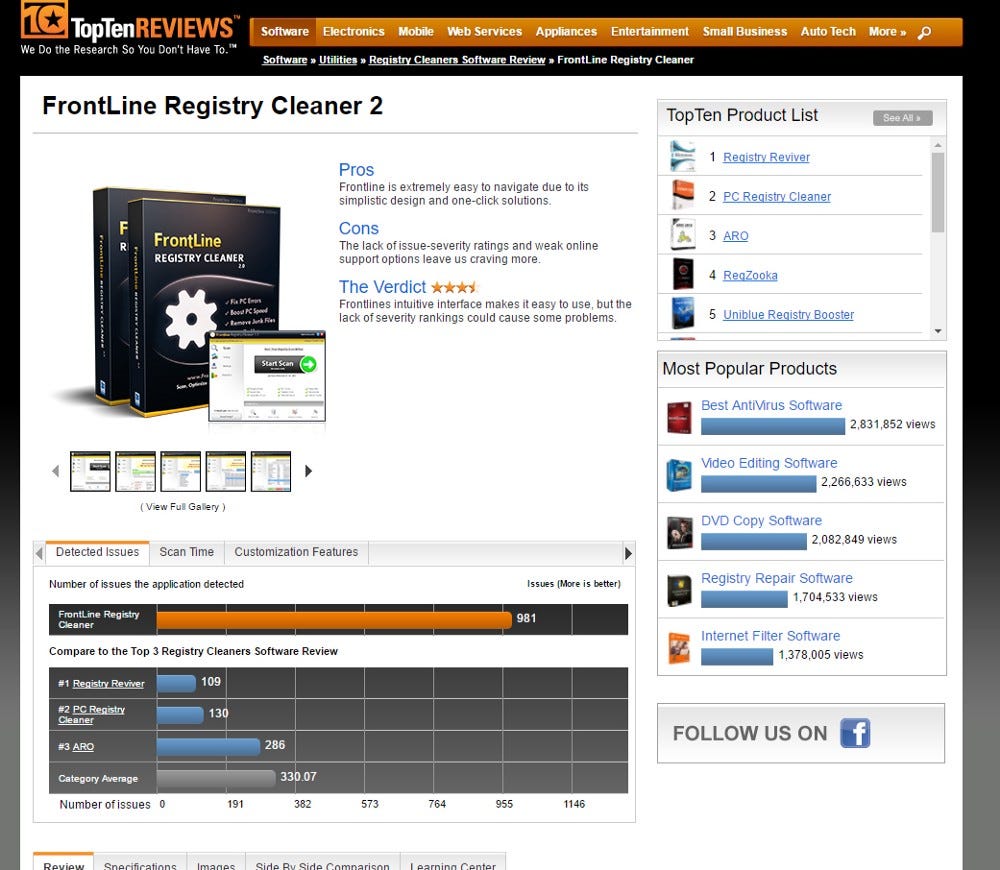Switch to the Scan Time tab
1000x870 pixels.
[186, 552]
